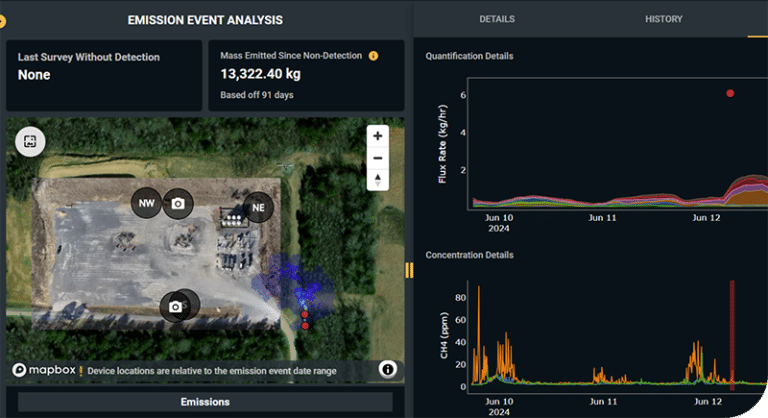768x418 pixels.
Task: Click the yellow collapse button at top-left
Action: tap(2, 21)
